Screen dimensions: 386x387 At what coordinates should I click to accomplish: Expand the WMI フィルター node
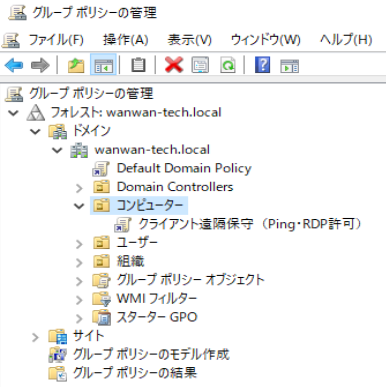point(79,300)
